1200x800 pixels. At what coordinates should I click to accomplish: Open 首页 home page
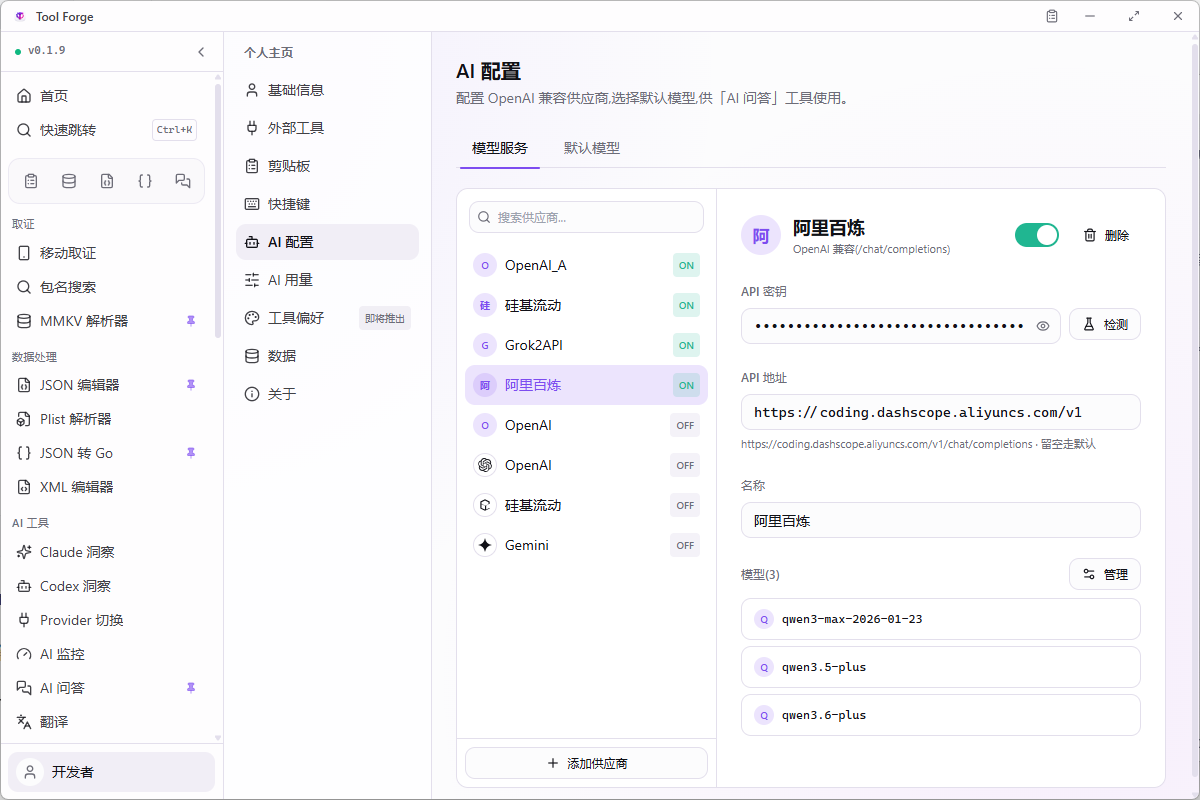pyautogui.click(x=111, y=96)
